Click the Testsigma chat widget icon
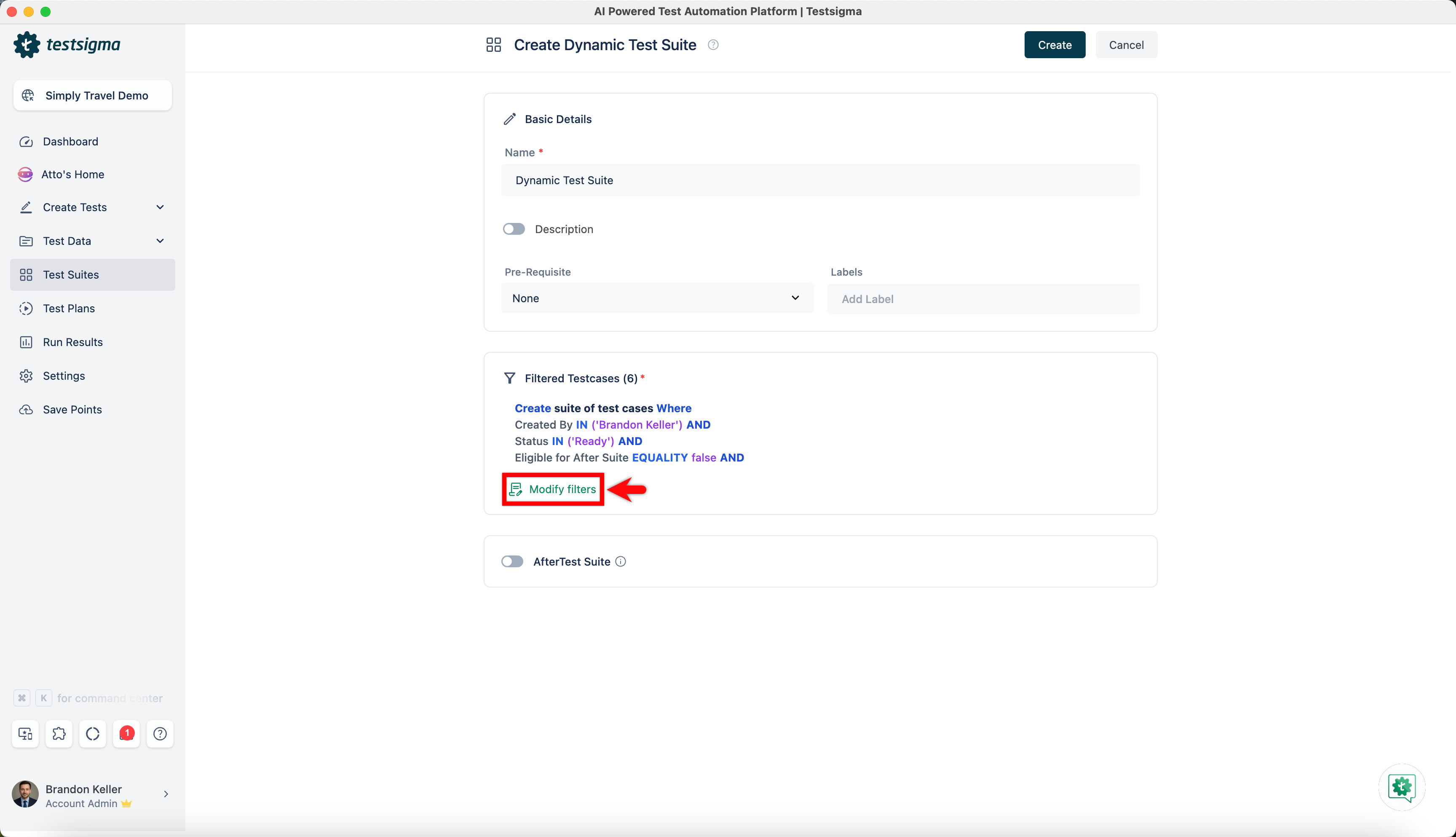This screenshot has height=837, width=1456. click(1401, 787)
